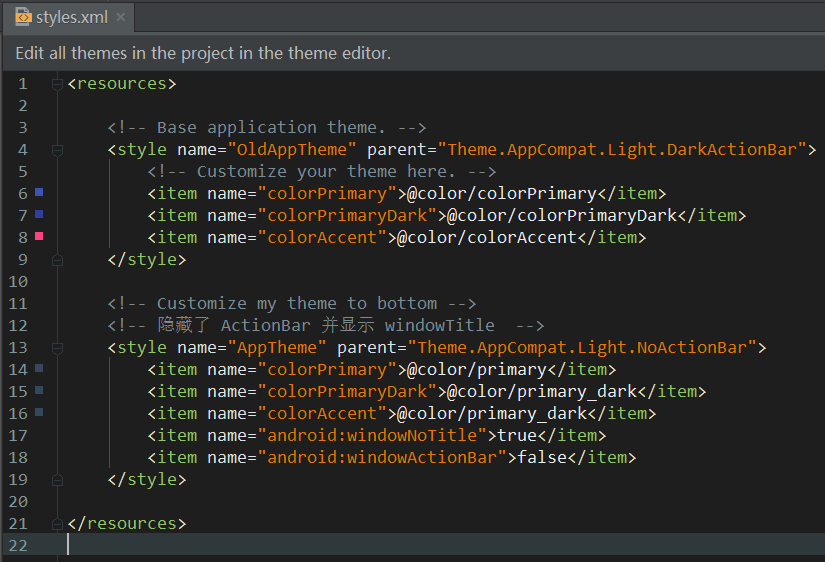Screen dimensions: 825x562
Task: Click gutter color icon on line 14
Action: tap(39, 369)
